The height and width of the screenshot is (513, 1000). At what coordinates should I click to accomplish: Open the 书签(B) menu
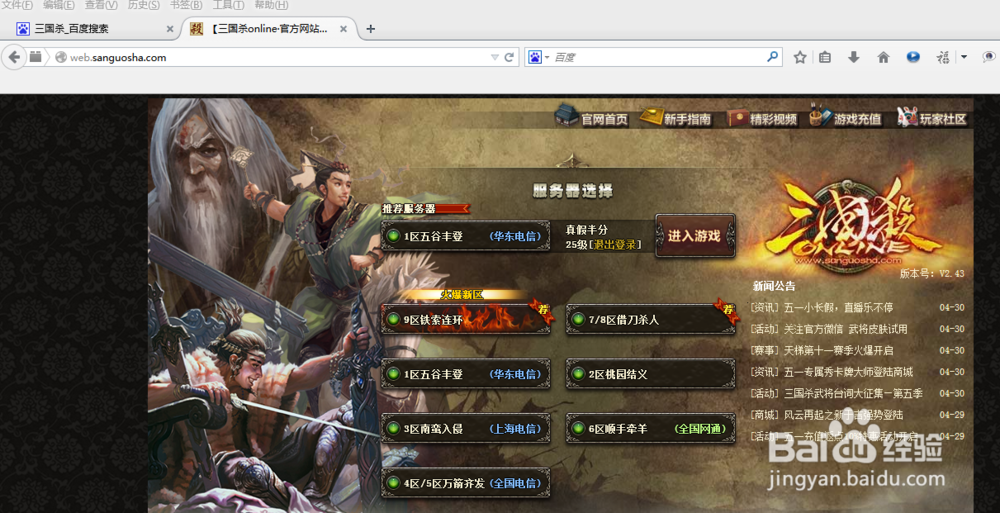coord(186,5)
